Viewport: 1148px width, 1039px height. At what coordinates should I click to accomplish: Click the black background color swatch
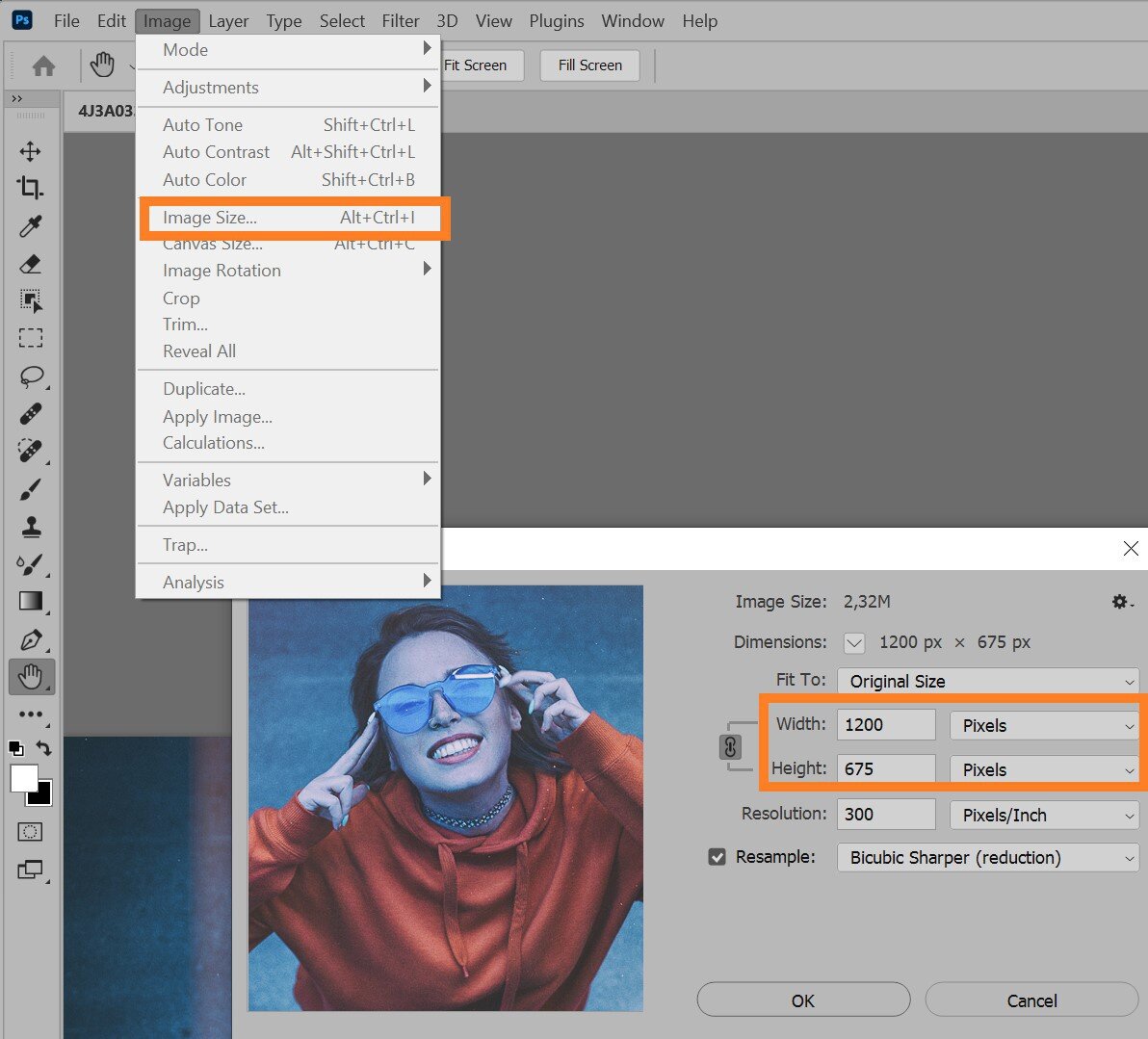click(42, 795)
